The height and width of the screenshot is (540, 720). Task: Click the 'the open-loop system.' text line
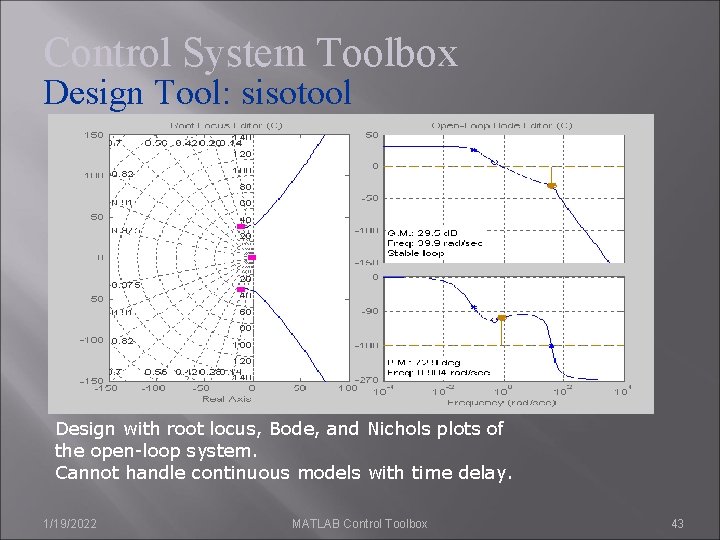click(x=156, y=451)
